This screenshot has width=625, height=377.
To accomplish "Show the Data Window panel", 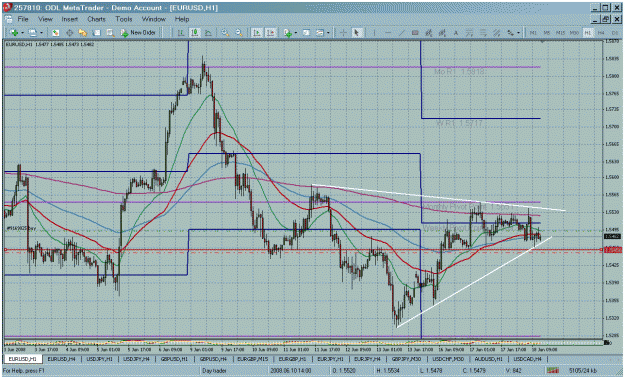I will 69,33.
